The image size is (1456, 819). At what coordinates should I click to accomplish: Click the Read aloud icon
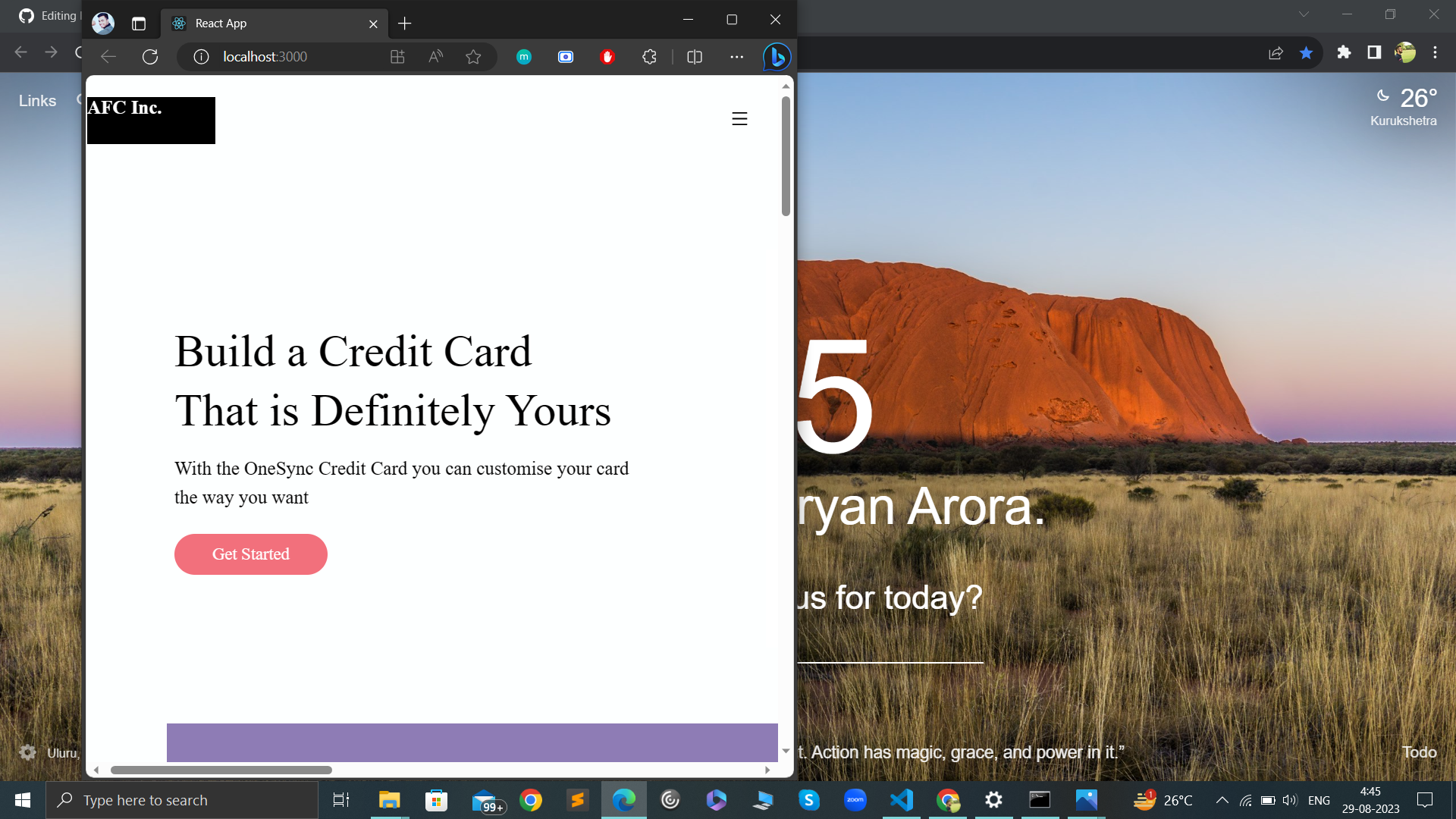tap(435, 57)
